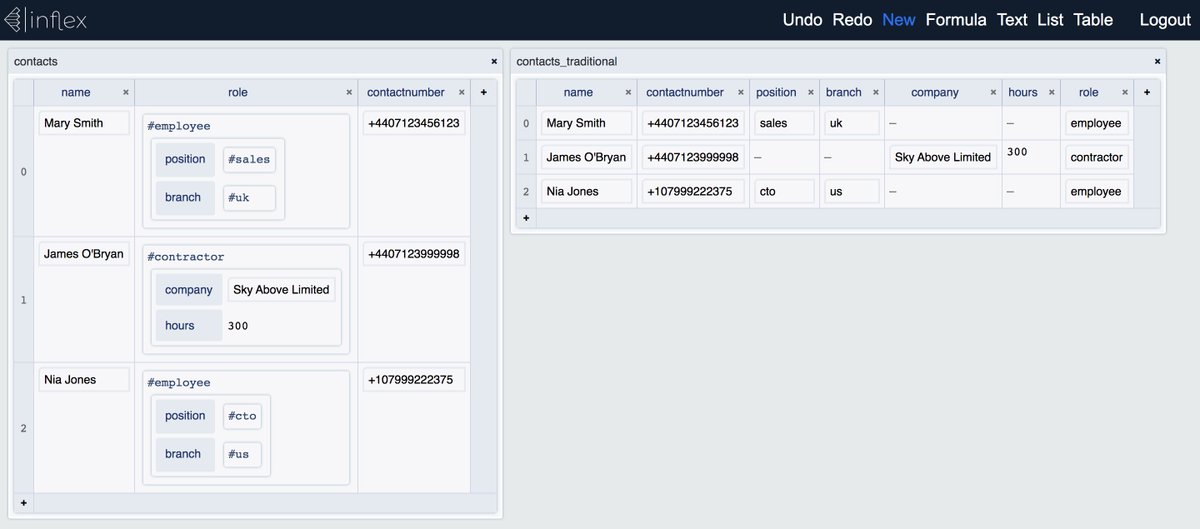
Task: Insert a Table cell
Action: pos(1093,20)
